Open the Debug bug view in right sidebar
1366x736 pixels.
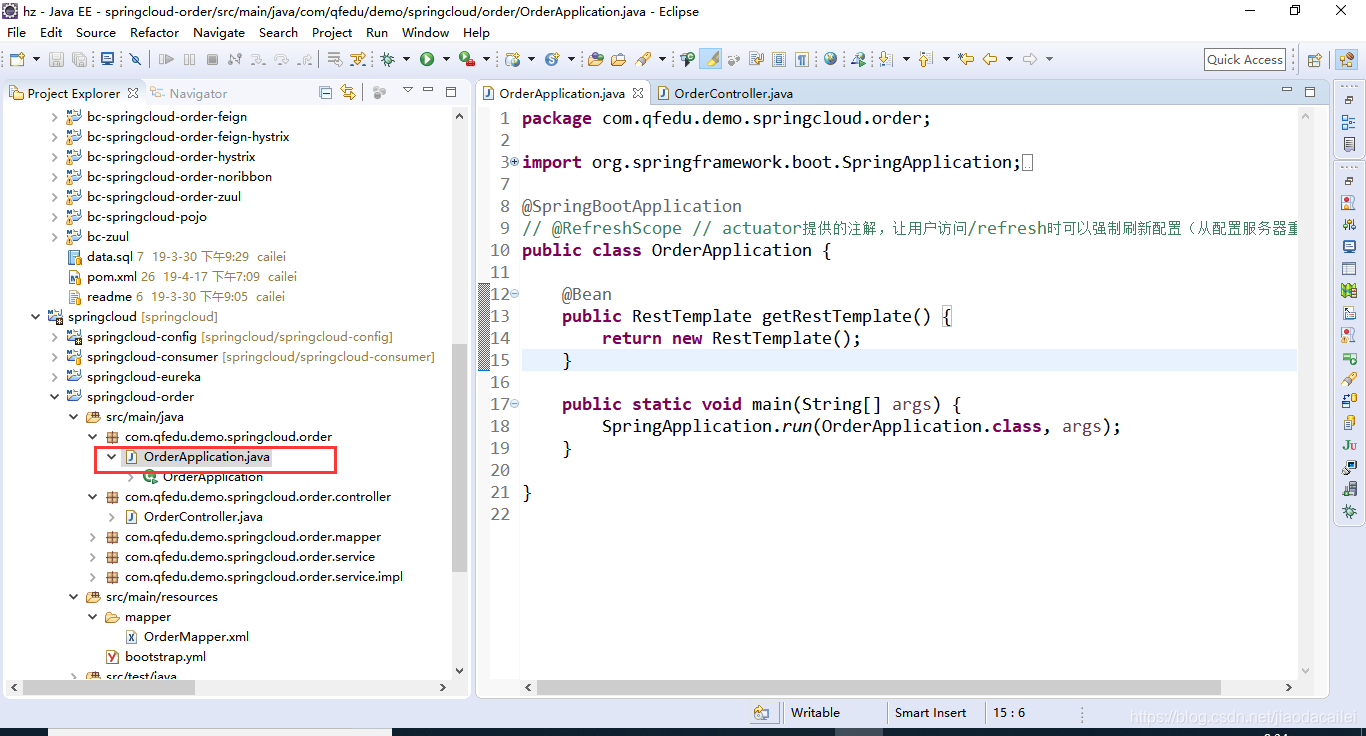point(1349,511)
